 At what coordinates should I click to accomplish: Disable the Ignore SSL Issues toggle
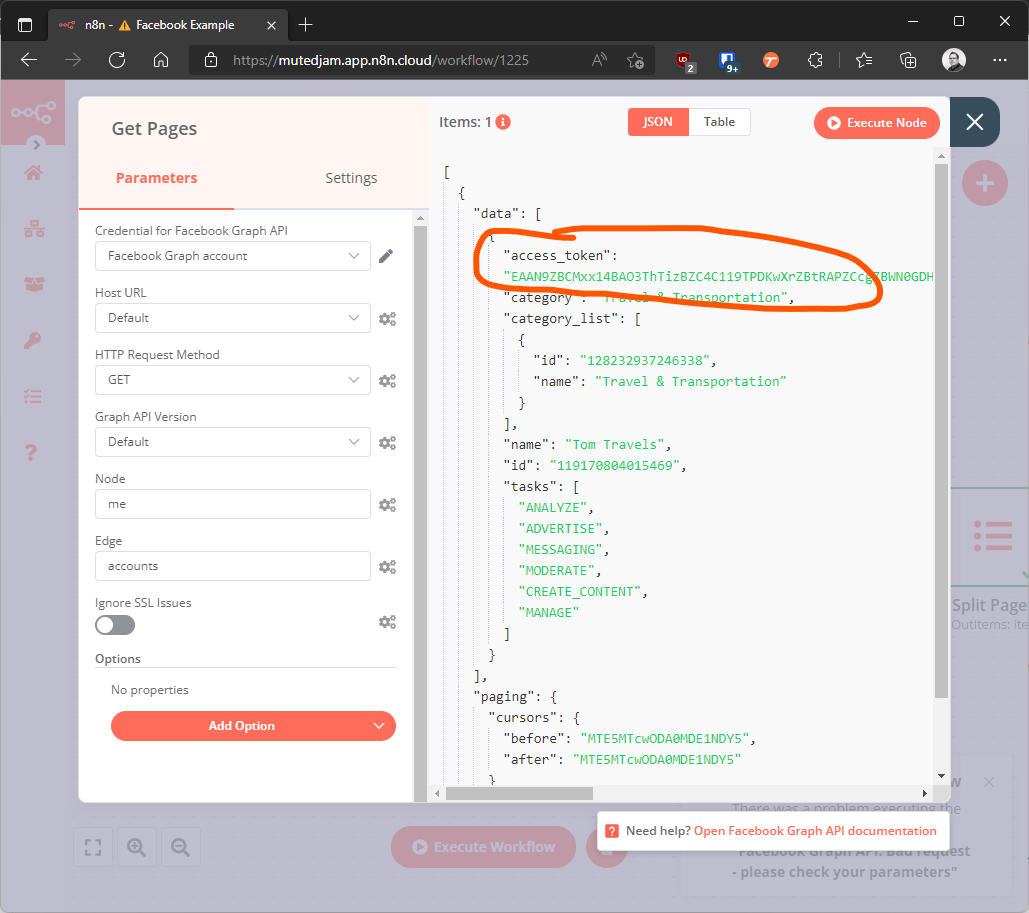114,624
